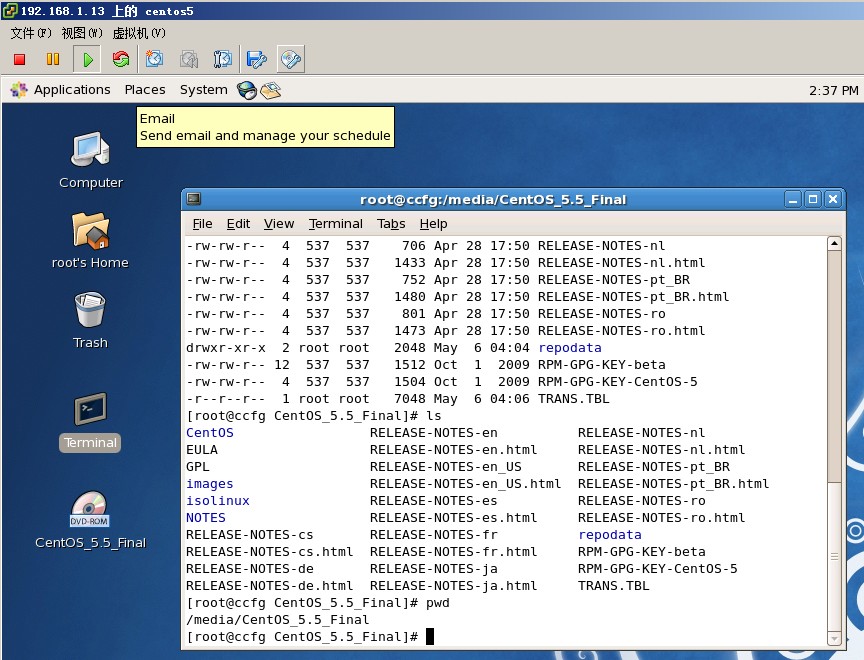
Task: Click the 'isolinux' directory name in ls output
Action: pyautogui.click(x=218, y=501)
